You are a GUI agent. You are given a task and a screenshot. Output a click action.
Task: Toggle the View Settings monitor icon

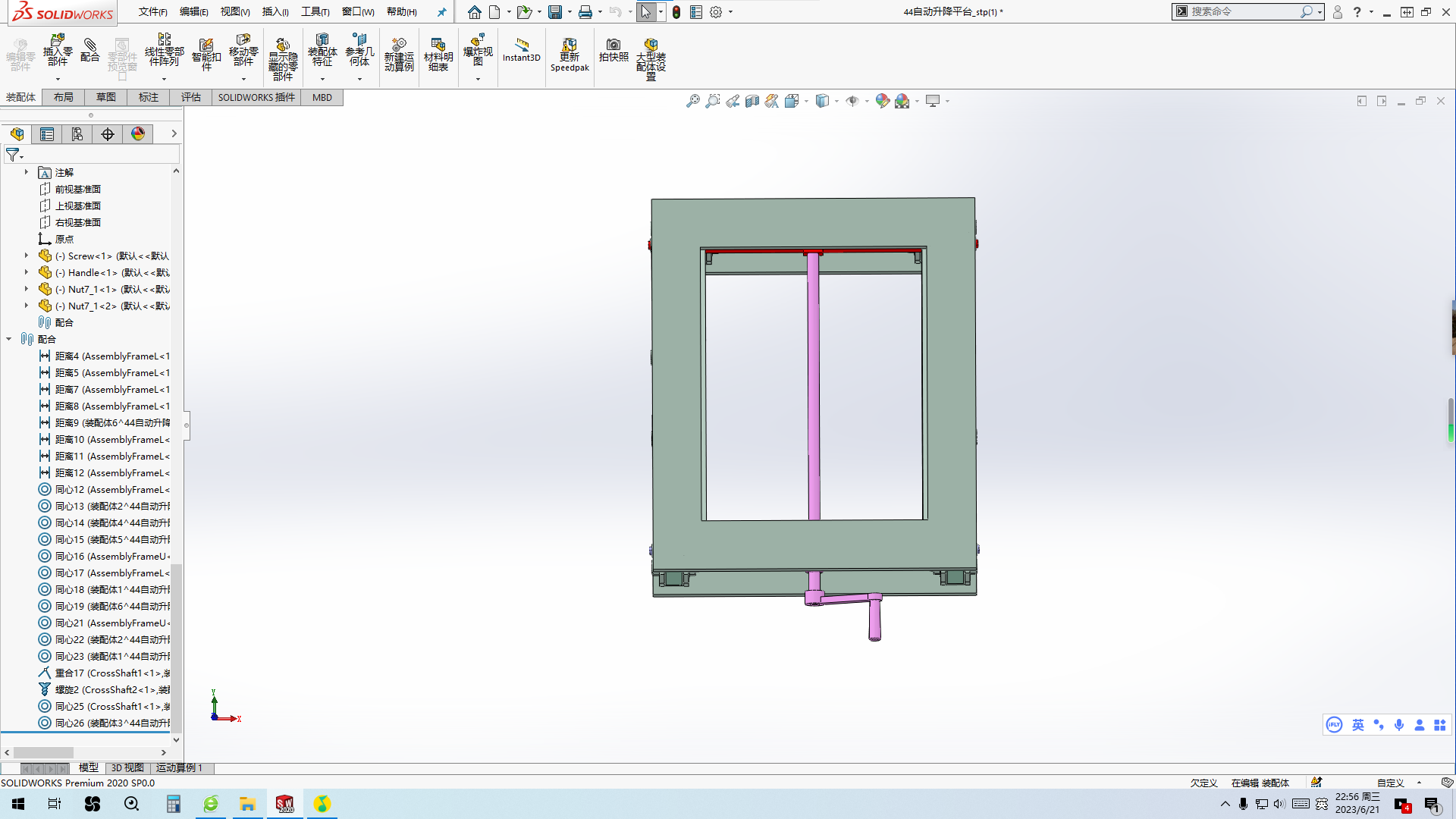(933, 101)
